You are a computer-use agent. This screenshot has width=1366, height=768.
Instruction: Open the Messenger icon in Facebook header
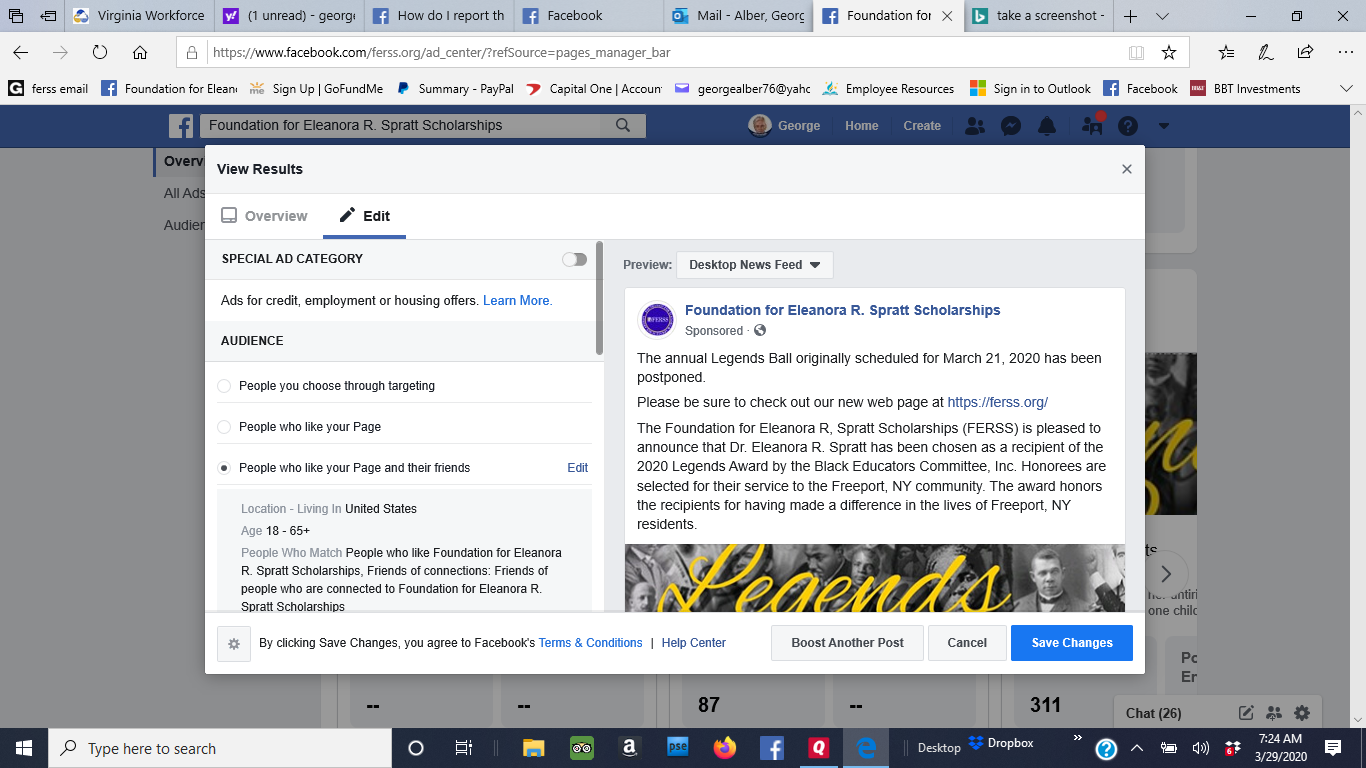click(1011, 126)
